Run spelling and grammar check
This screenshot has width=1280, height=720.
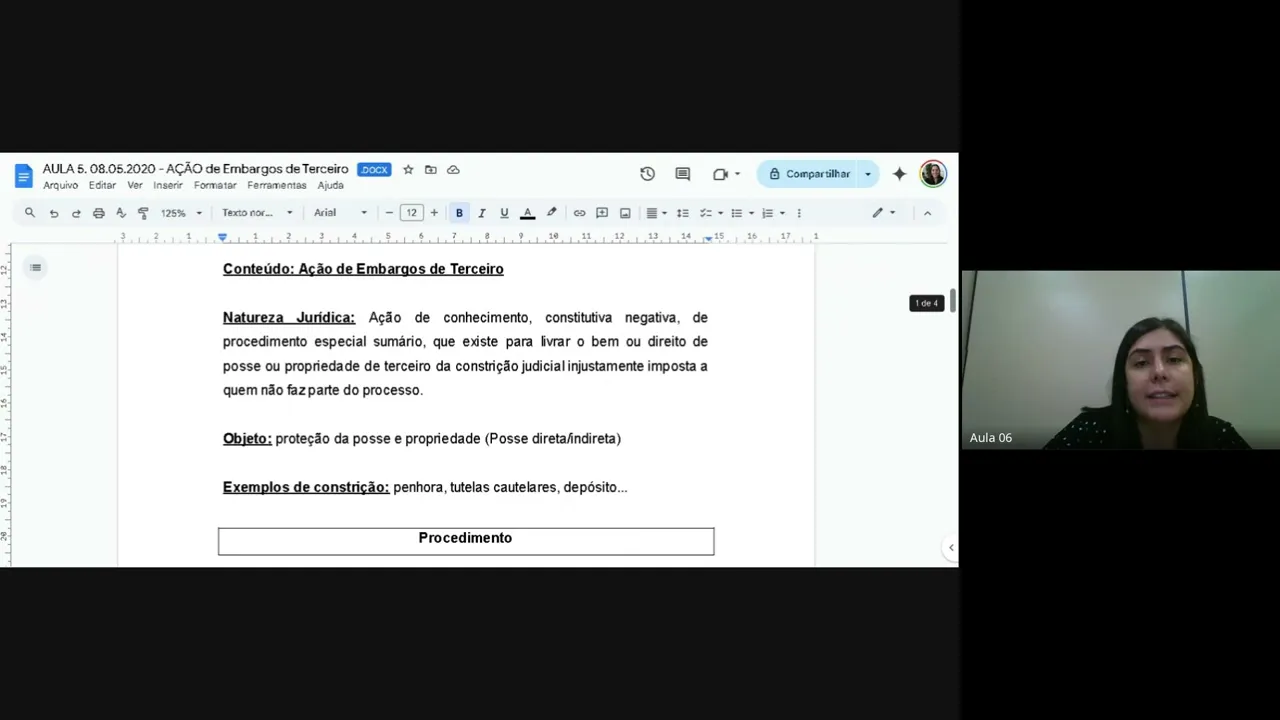pos(121,213)
